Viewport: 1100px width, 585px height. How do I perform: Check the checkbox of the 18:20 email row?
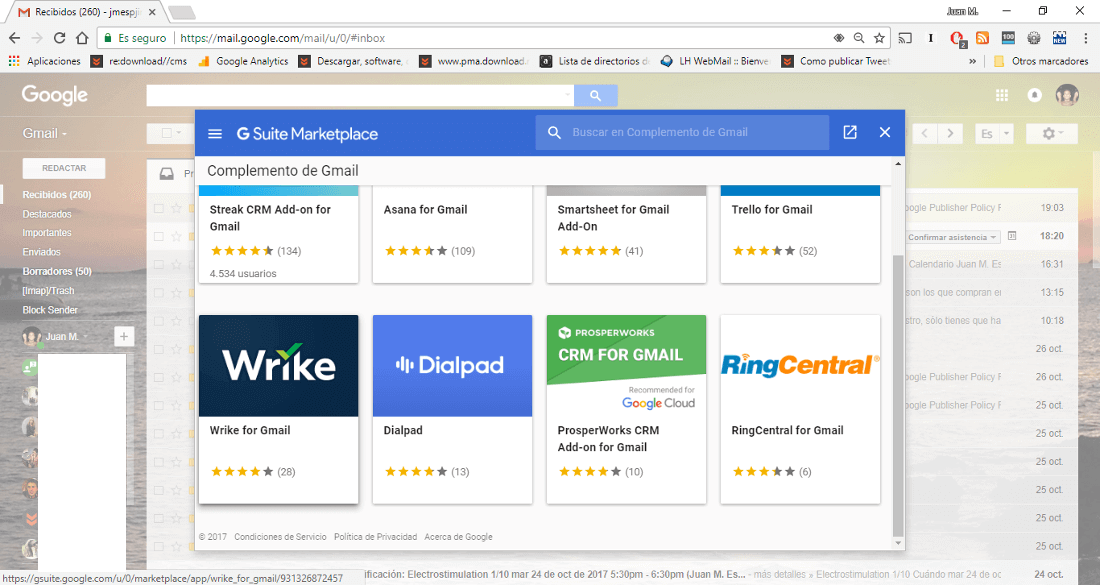pyautogui.click(x=159, y=236)
